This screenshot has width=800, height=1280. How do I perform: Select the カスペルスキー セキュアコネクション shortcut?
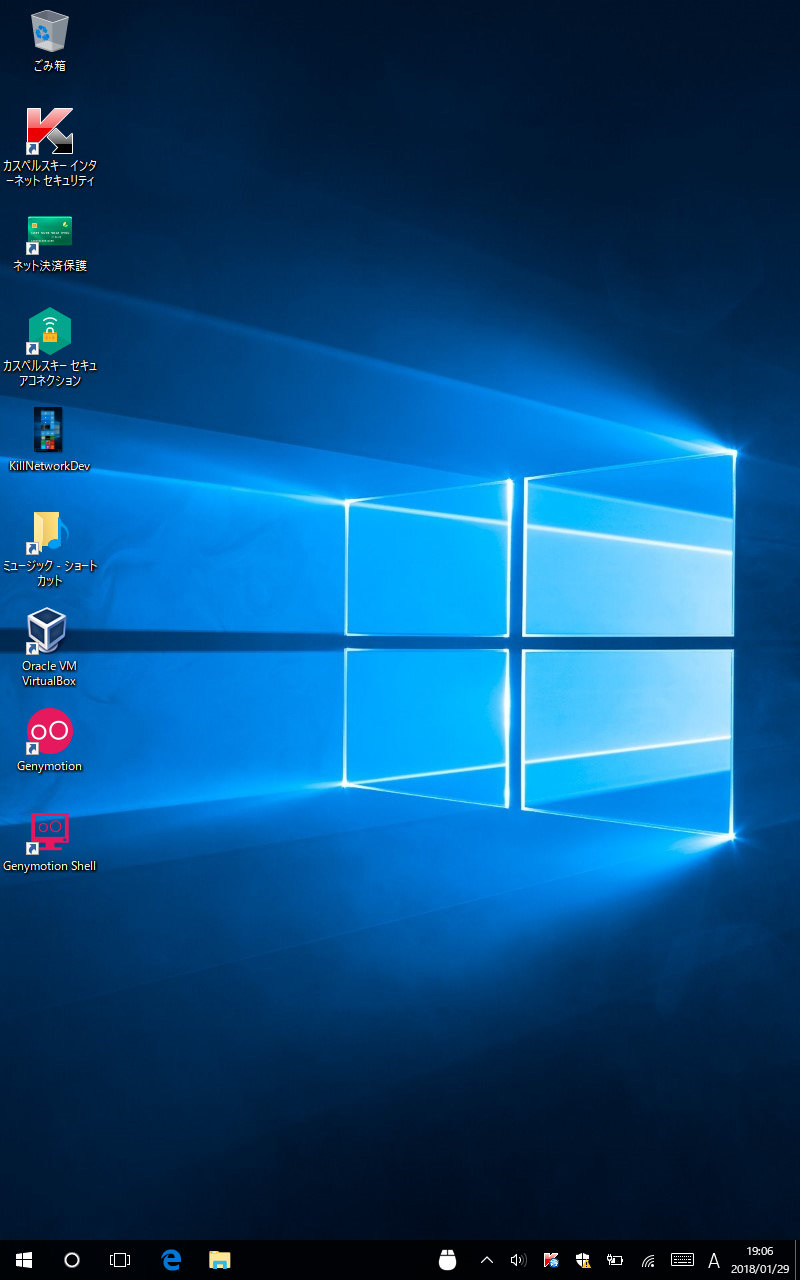point(50,348)
